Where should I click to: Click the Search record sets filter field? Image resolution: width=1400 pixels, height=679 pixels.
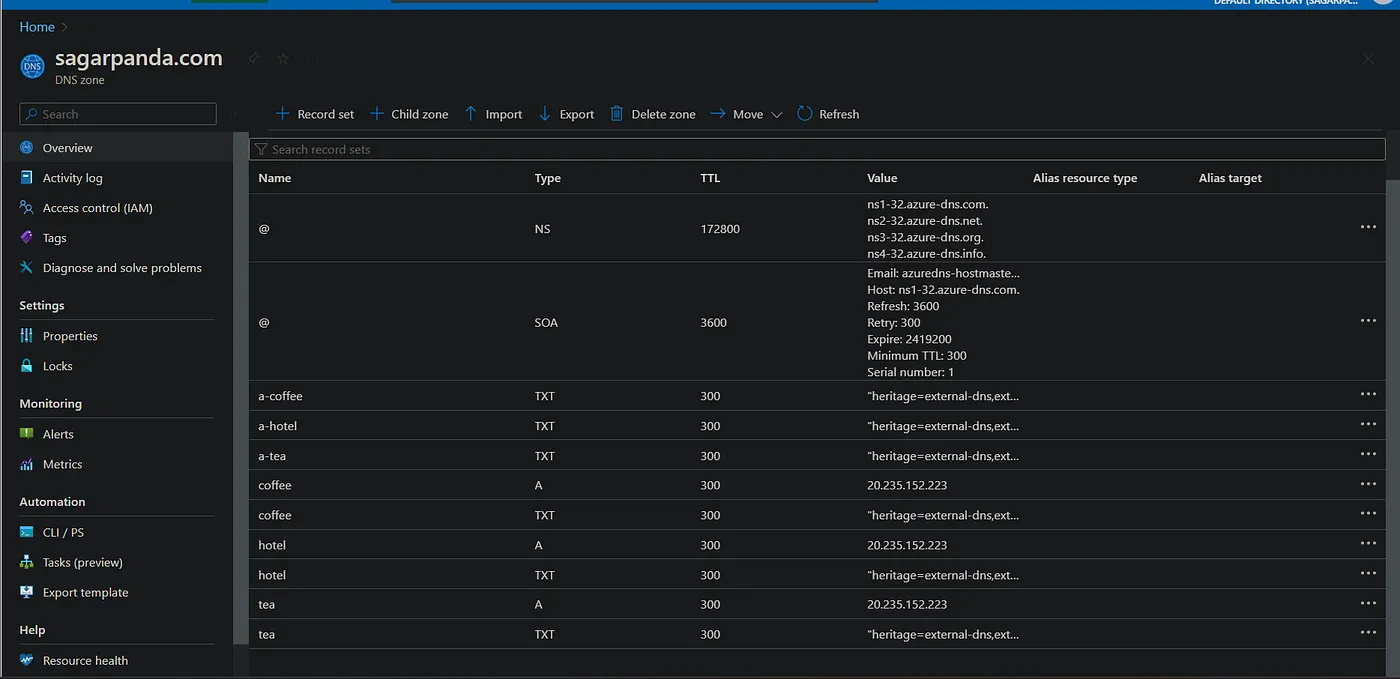point(817,149)
